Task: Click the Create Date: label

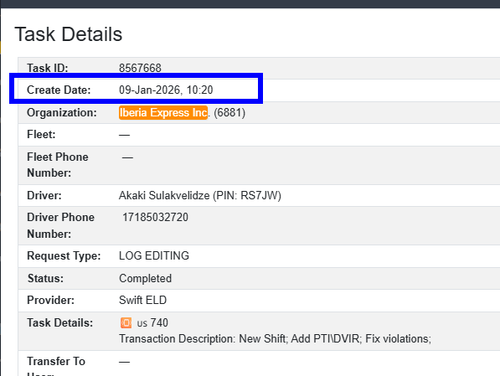Action: (x=59, y=90)
